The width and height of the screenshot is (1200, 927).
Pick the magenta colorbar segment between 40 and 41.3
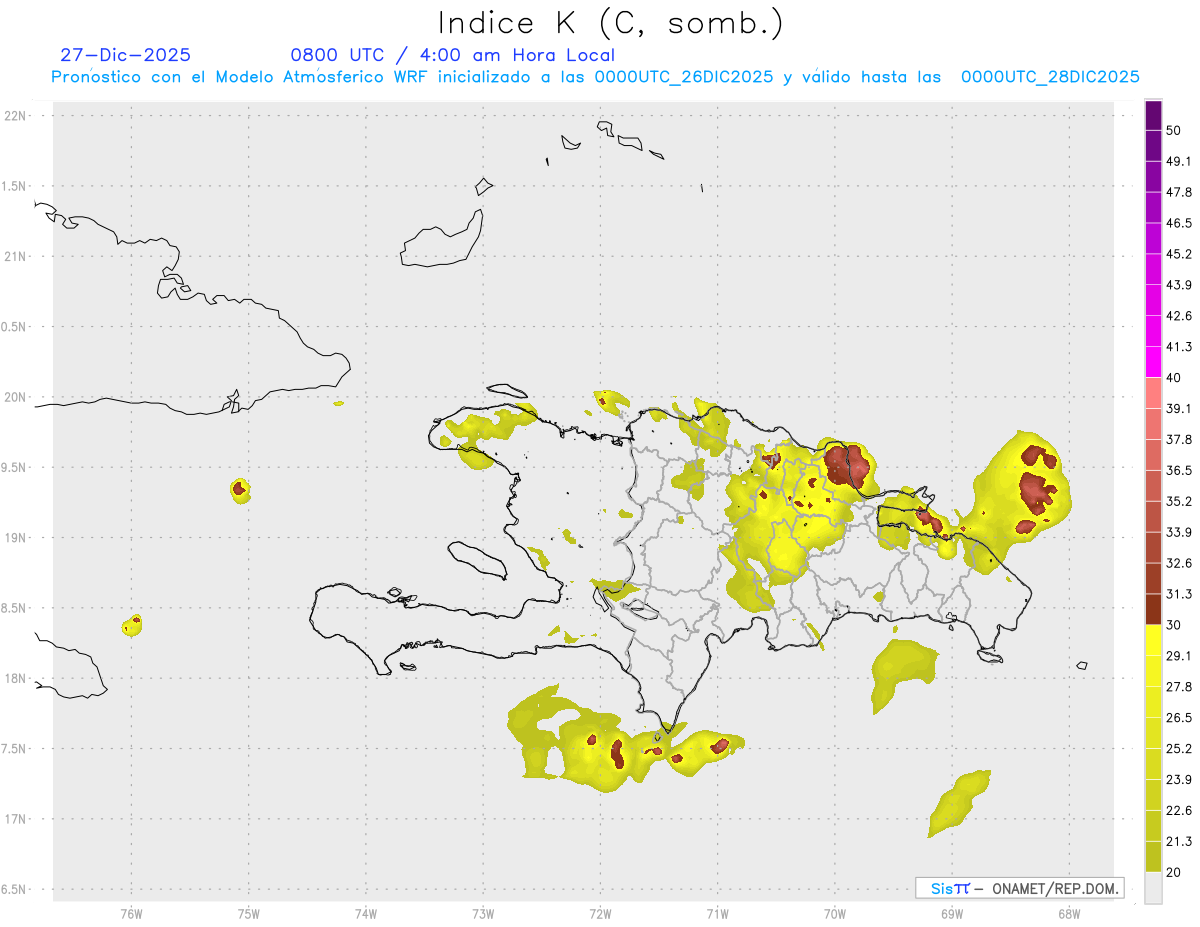tap(1154, 362)
